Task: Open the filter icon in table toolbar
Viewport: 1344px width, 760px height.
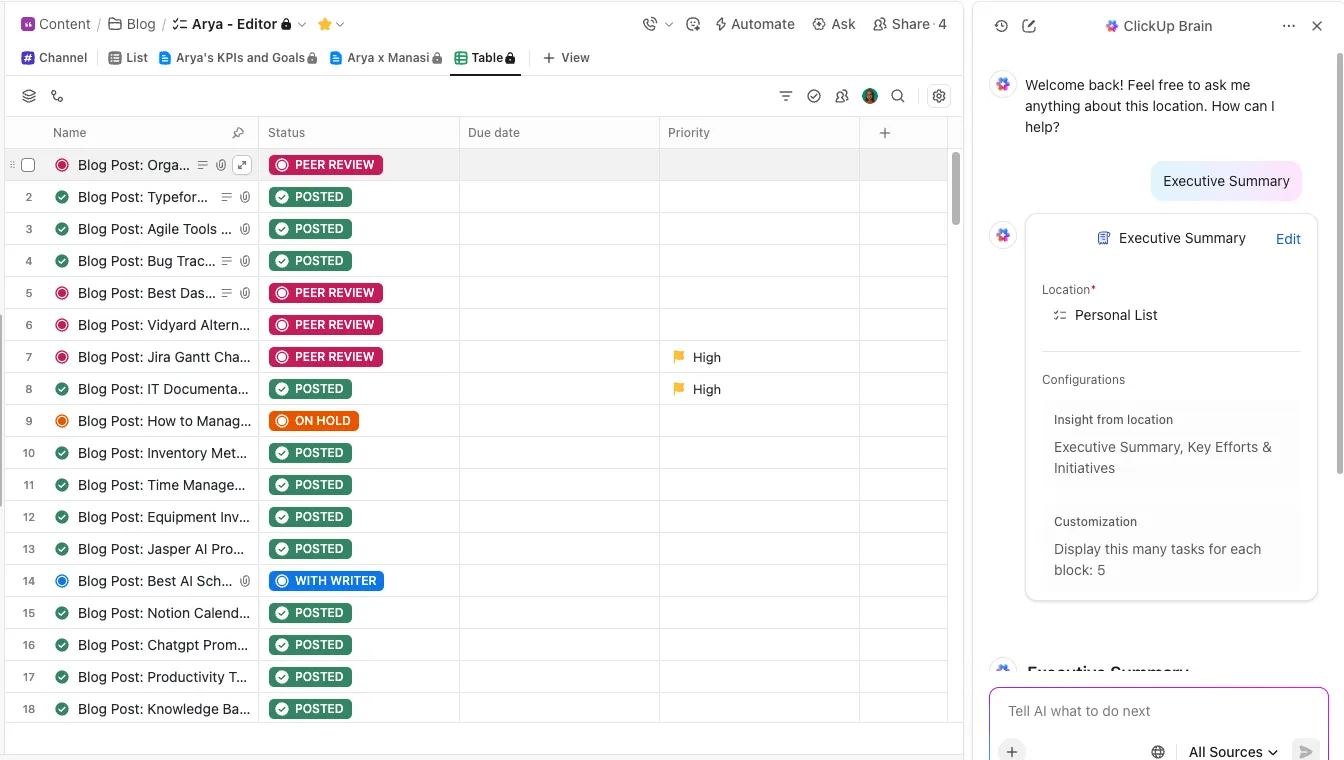Action: (786, 96)
